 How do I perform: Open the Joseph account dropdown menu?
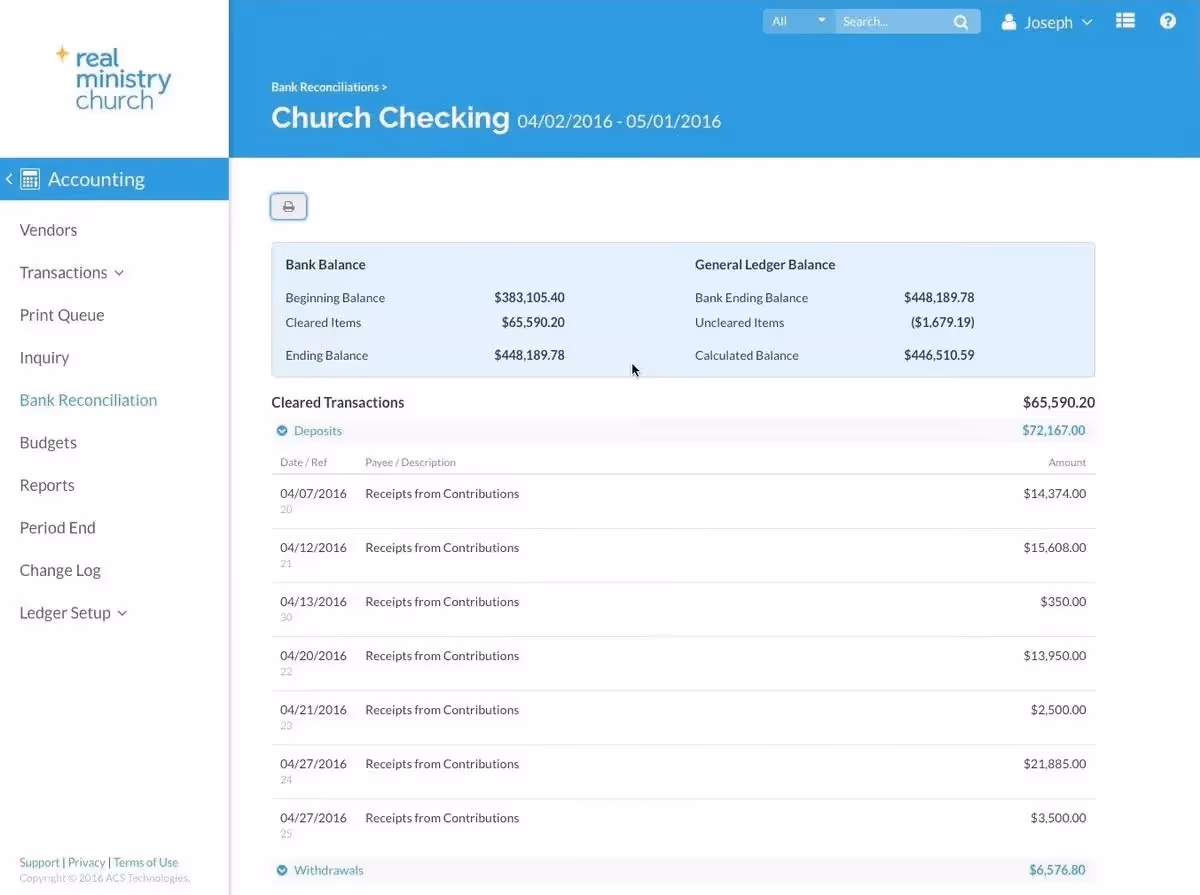click(x=1088, y=22)
